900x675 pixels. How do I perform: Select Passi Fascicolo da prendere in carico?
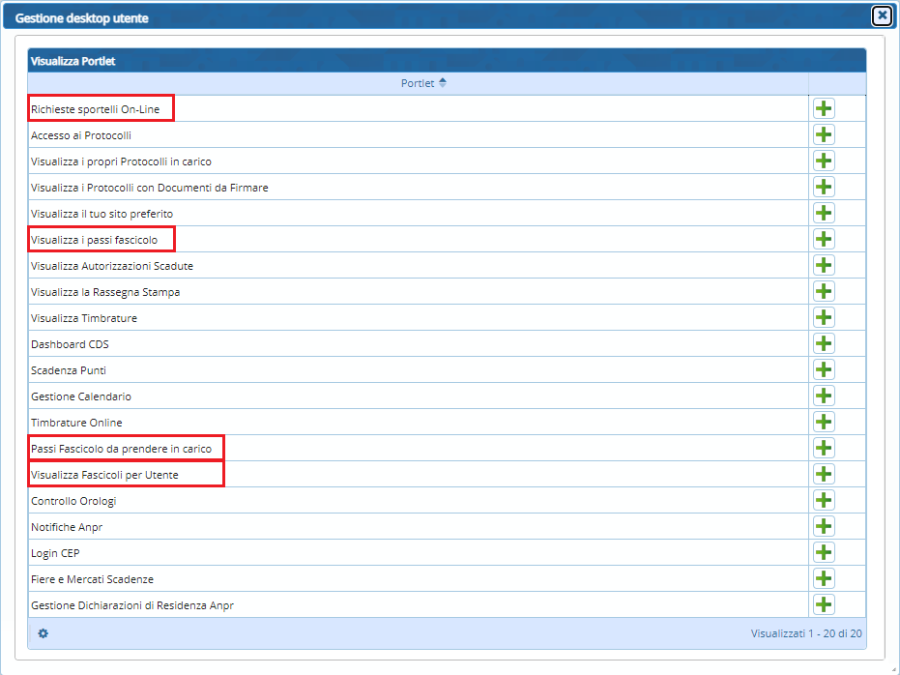(x=121, y=449)
